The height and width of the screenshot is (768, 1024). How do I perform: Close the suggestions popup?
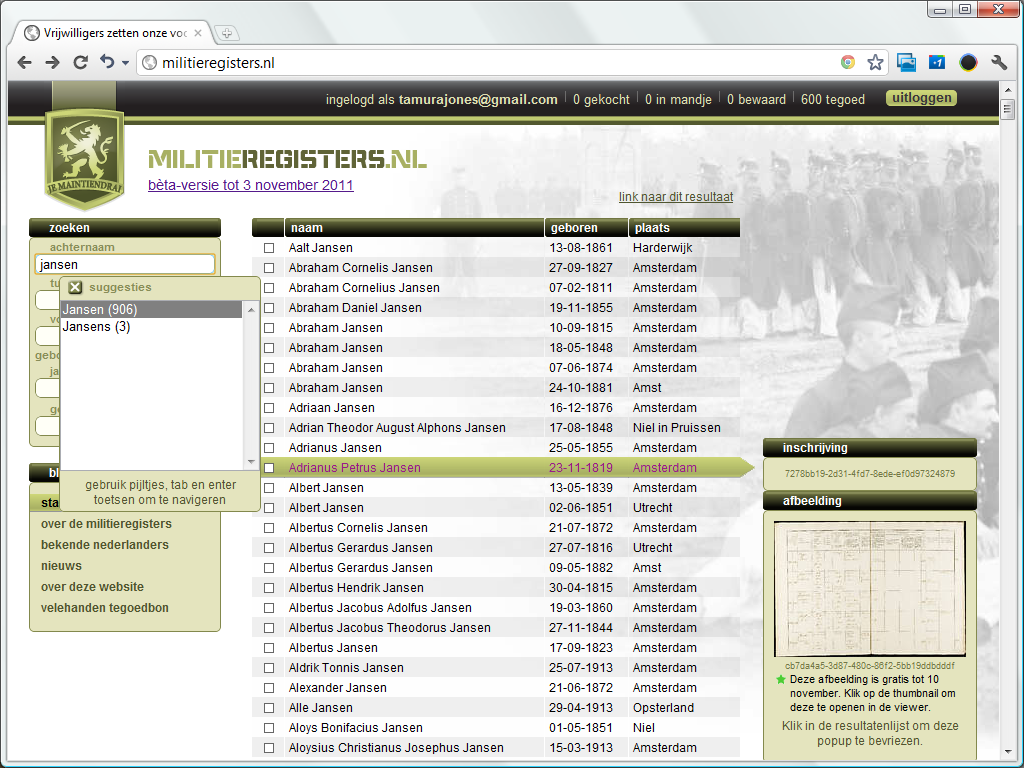click(74, 286)
